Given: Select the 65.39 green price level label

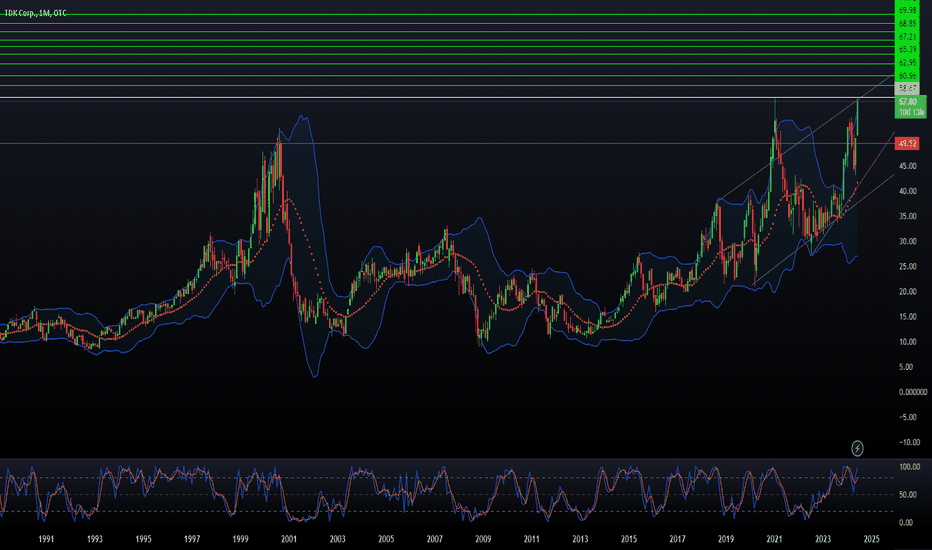Looking at the screenshot, I should point(908,49).
